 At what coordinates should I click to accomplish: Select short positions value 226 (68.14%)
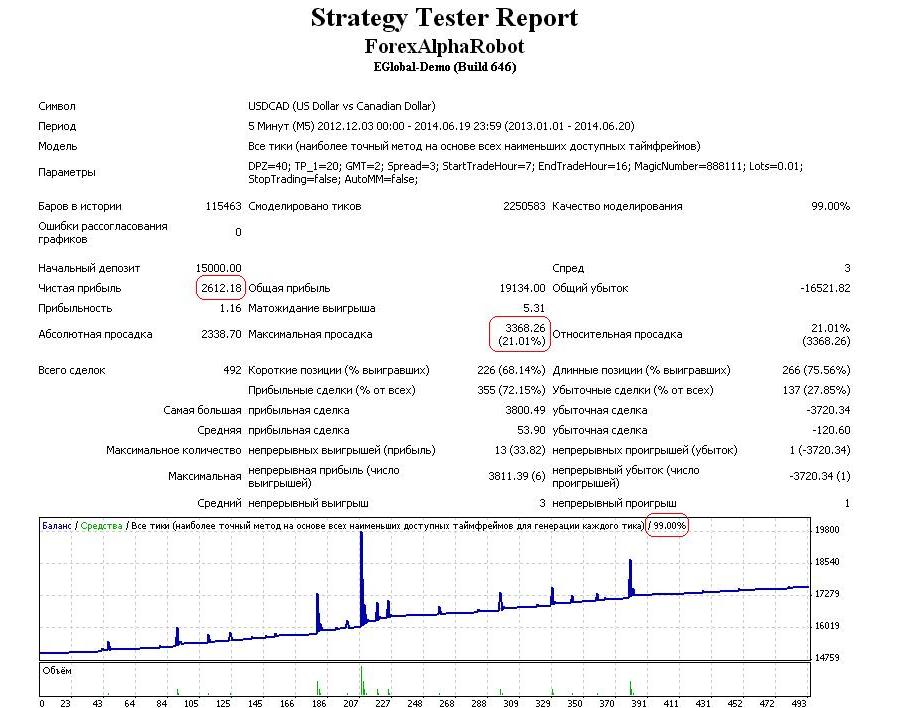tap(511, 370)
